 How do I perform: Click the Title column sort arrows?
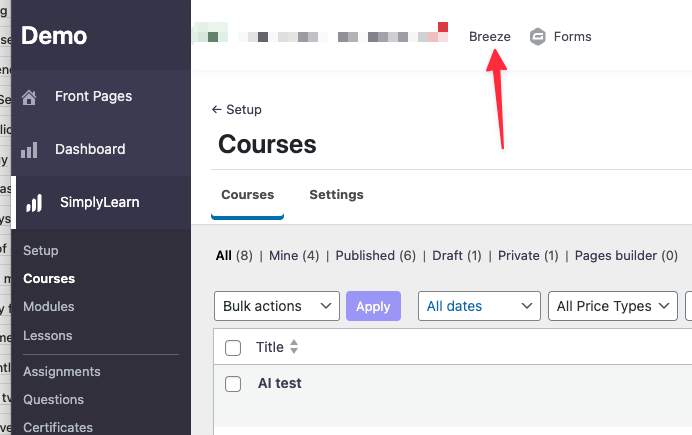point(294,348)
